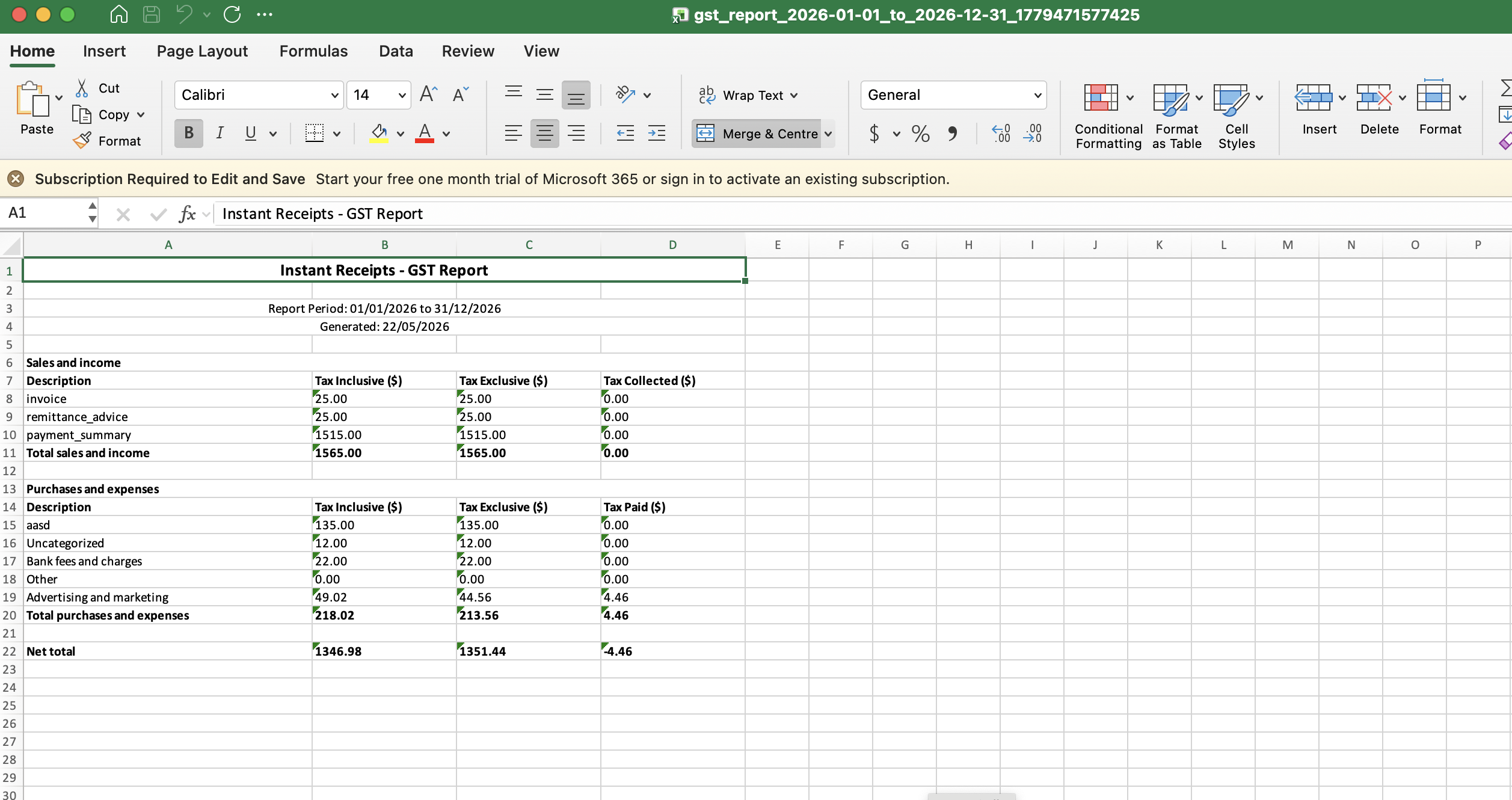Expand the borders style arrow
The height and width of the screenshot is (800, 1512).
click(337, 134)
